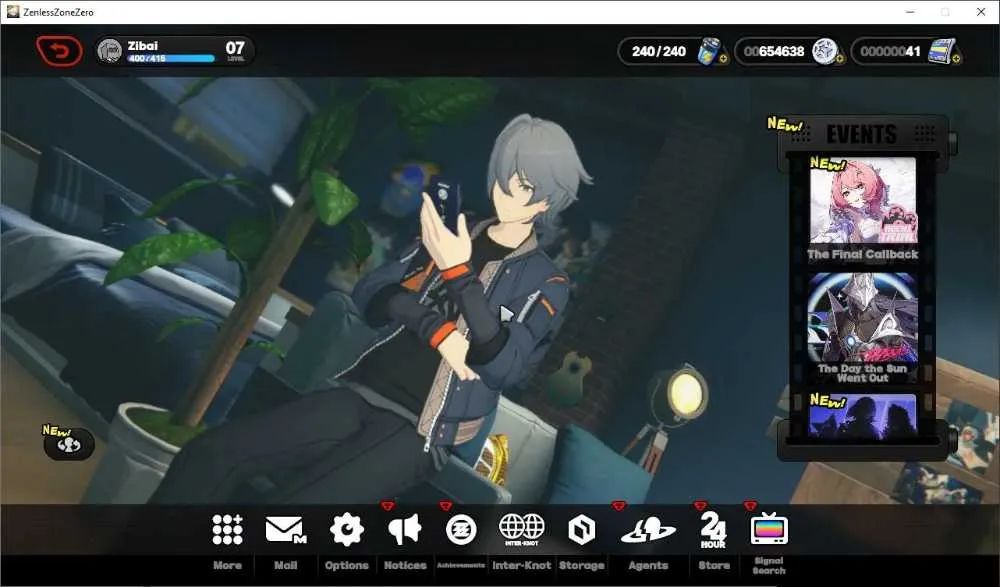
Task: Click the ZenlessZoneZero window app icon
Action: pyautogui.click(x=13, y=11)
